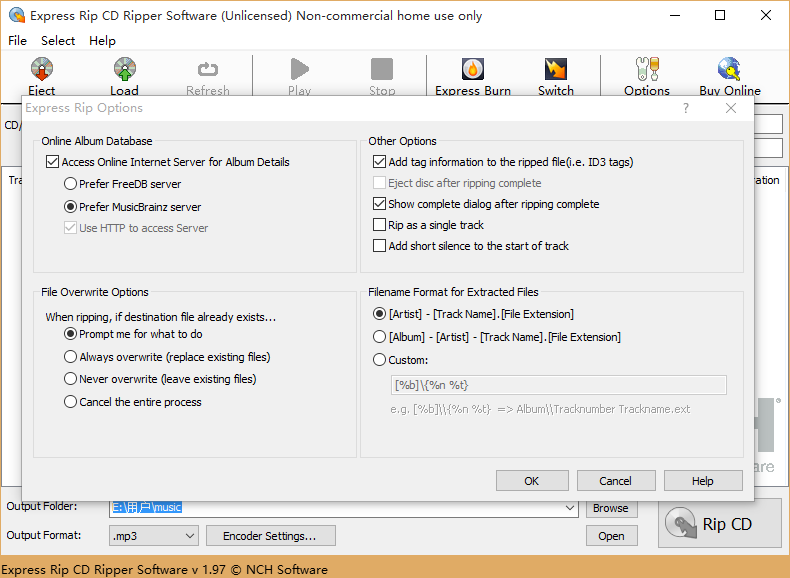Choose Always overwrite existing files option
The image size is (790, 578).
point(71,357)
